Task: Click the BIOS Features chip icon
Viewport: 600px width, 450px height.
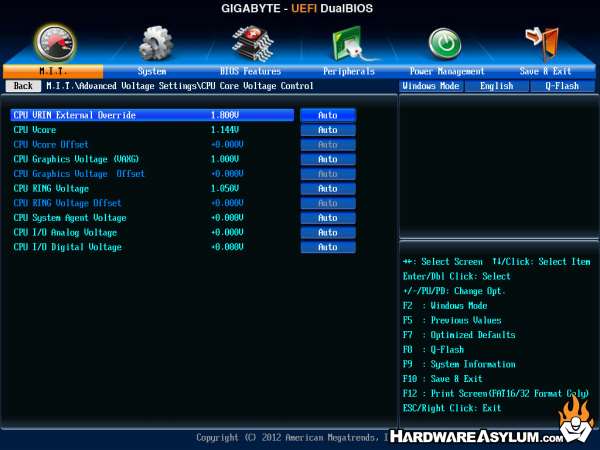Action: click(253, 43)
